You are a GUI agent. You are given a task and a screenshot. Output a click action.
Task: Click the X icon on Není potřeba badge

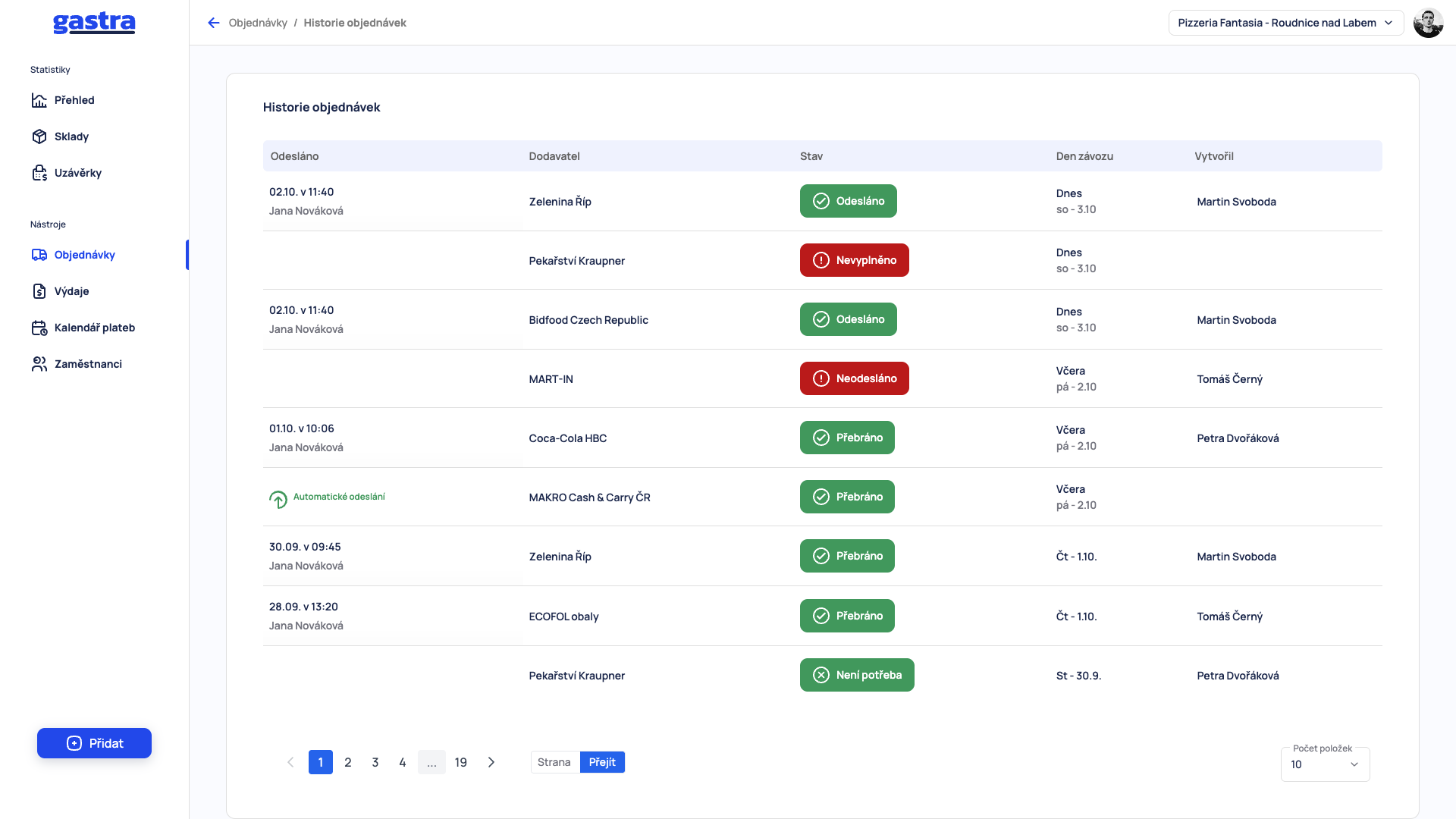[821, 675]
